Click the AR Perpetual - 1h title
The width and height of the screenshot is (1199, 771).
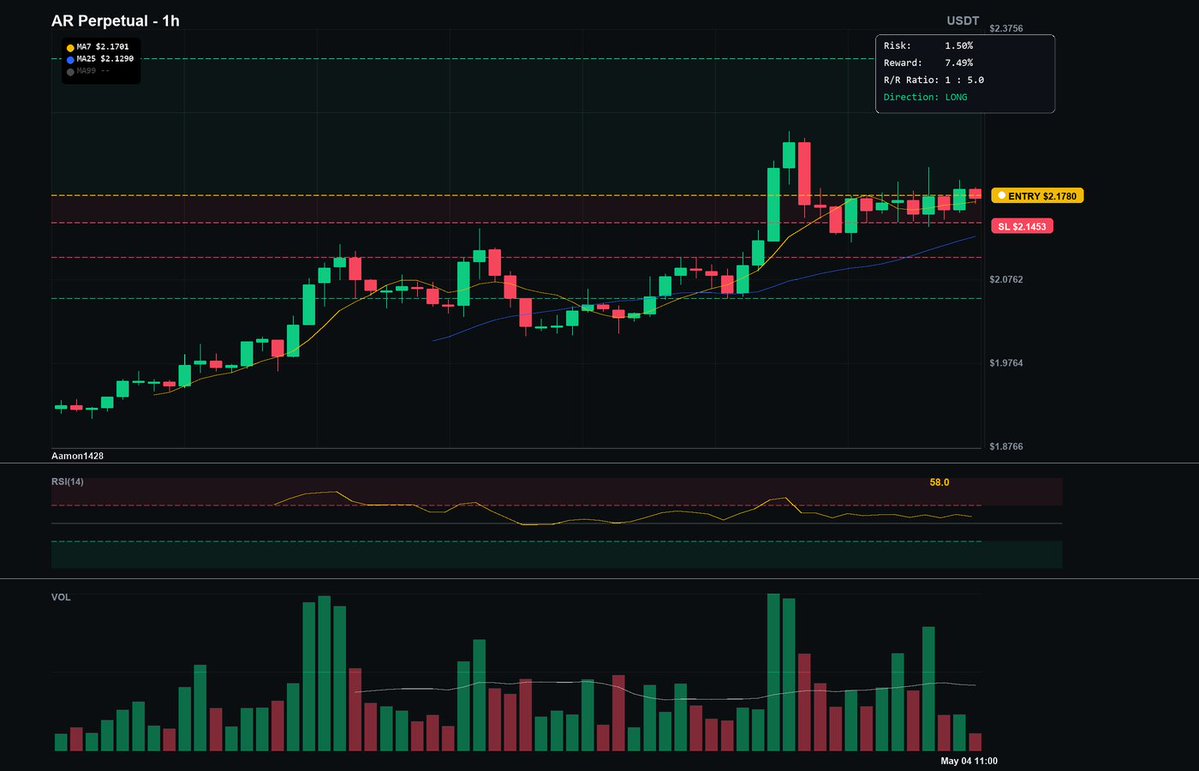pos(115,21)
